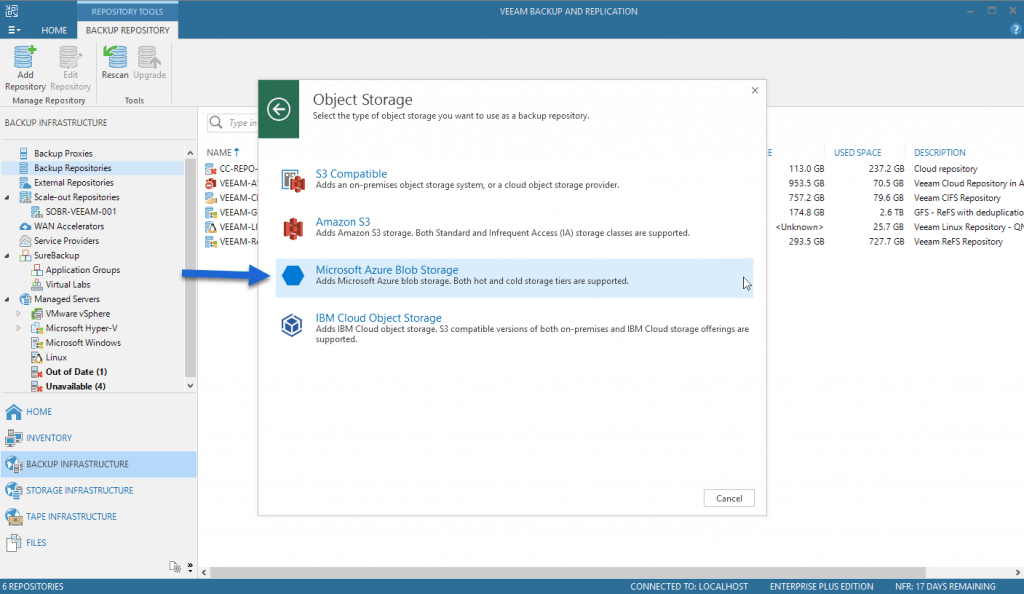Click the Linux server tree icon
This screenshot has width=1024, height=594.
[x=37, y=357]
